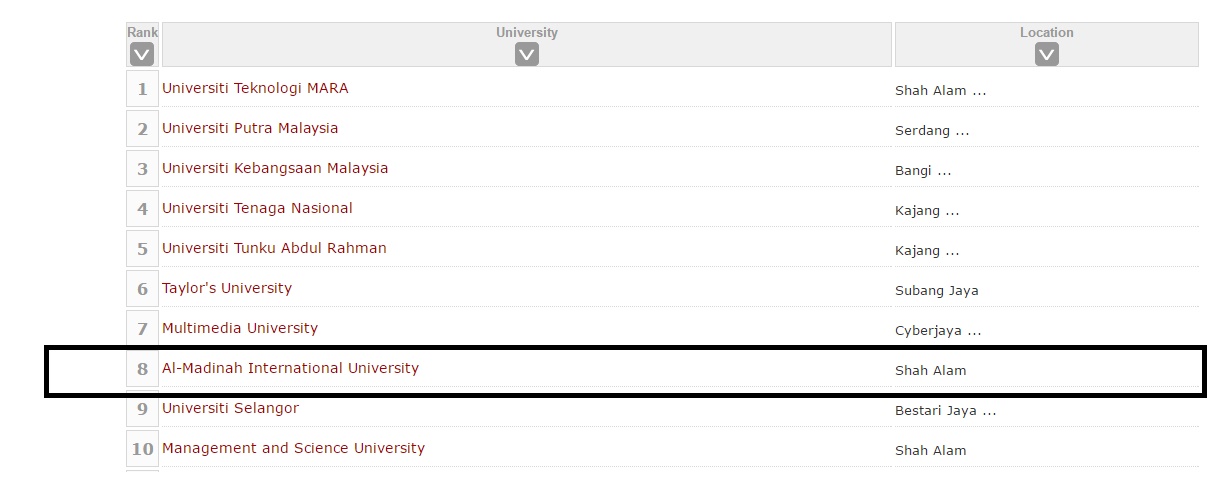Visit Management and Science University
1227x502 pixels.
point(293,448)
